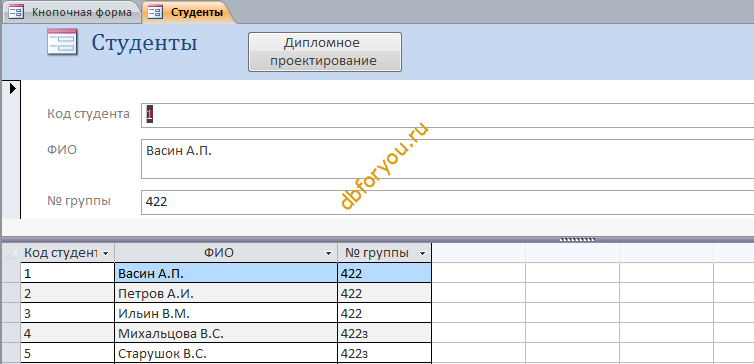Click the cell Ильин В.М.
The width and height of the screenshot is (754, 364).
point(226,314)
